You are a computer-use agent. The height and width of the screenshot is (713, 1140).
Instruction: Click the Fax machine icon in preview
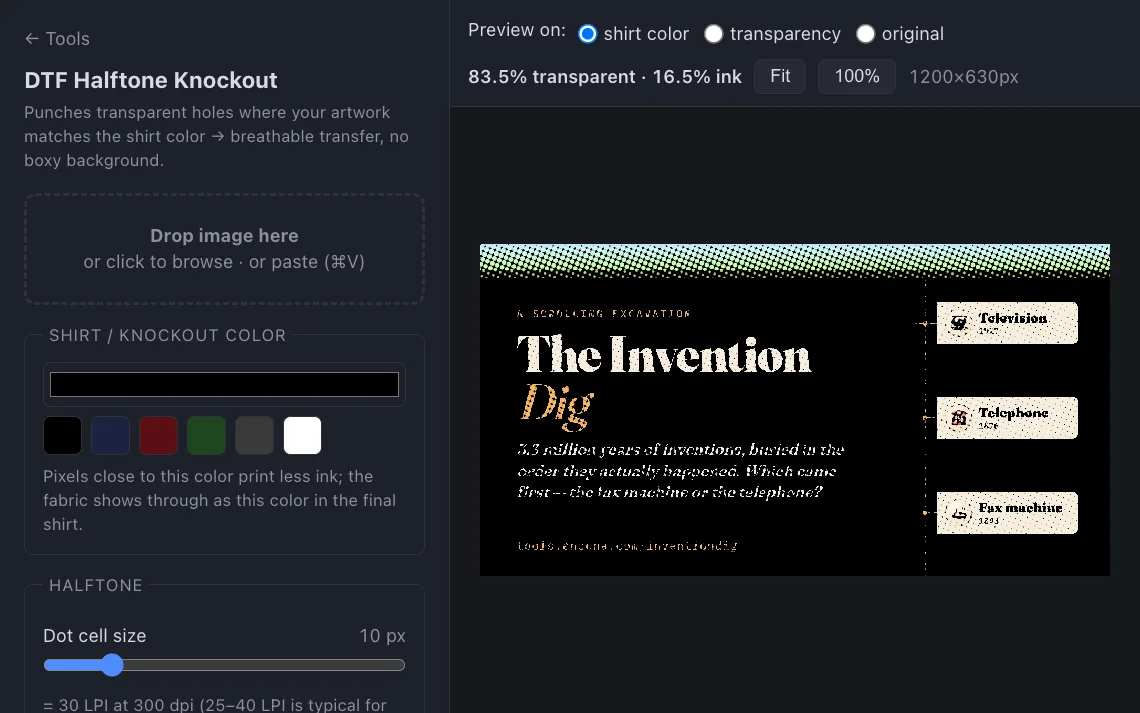[959, 513]
